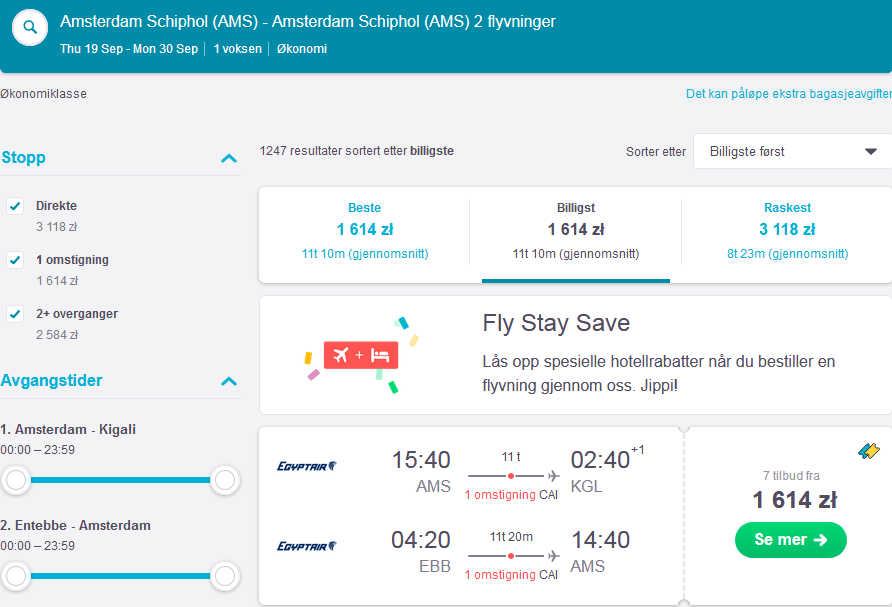Click the red stopover dot for AMS–KGL
Viewport: 892px width, 607px height.
pyautogui.click(x=511, y=476)
